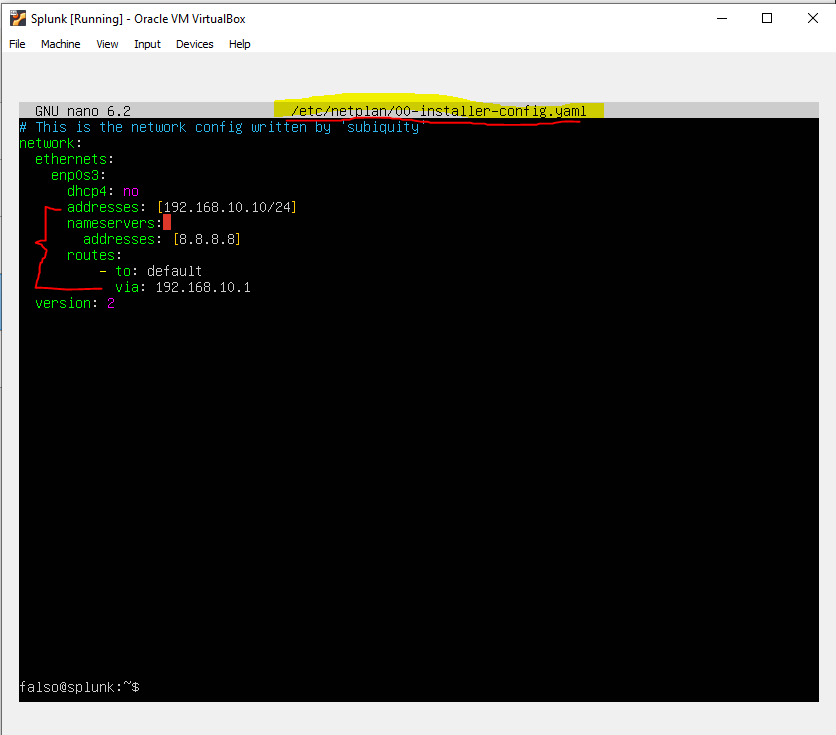Click the 'routes:' line
836x735 pixels.
click(x=94, y=255)
